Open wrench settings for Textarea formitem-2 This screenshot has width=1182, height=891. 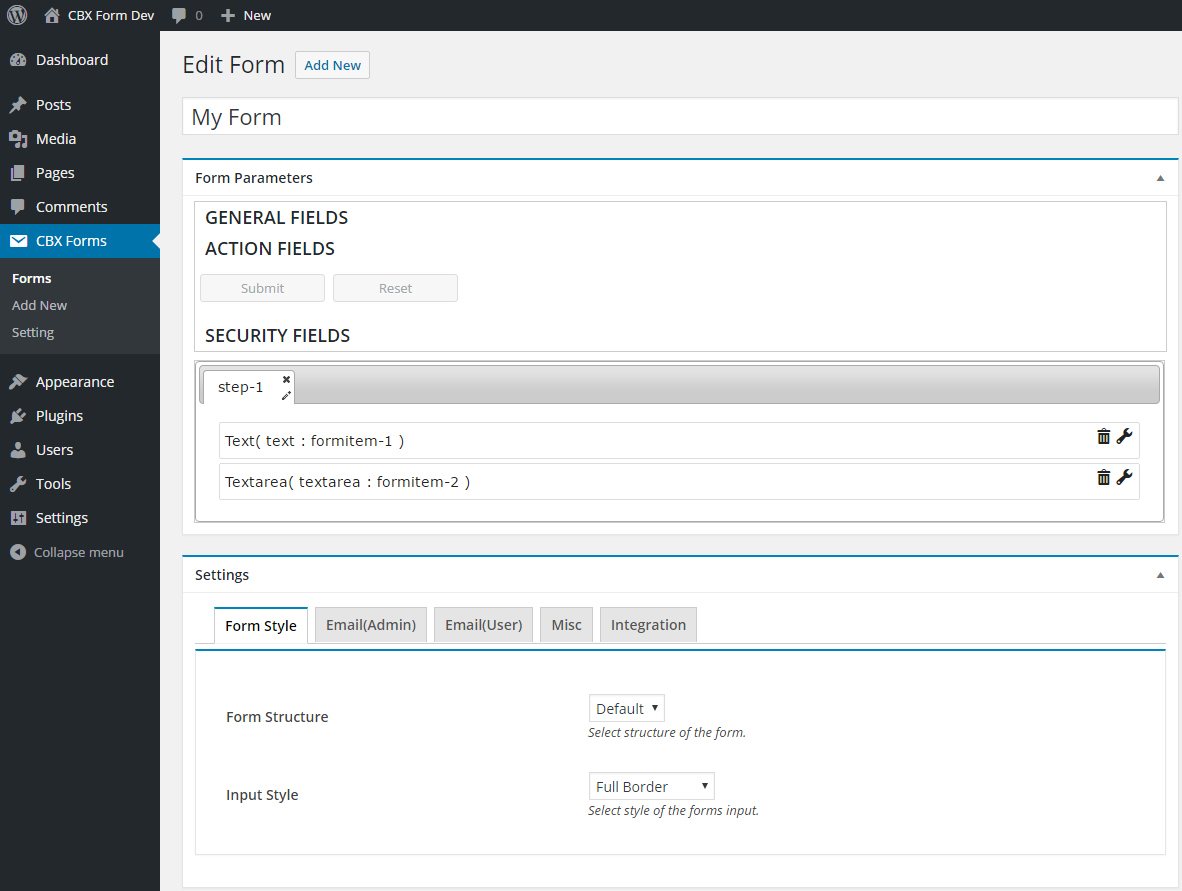pyautogui.click(x=1124, y=477)
